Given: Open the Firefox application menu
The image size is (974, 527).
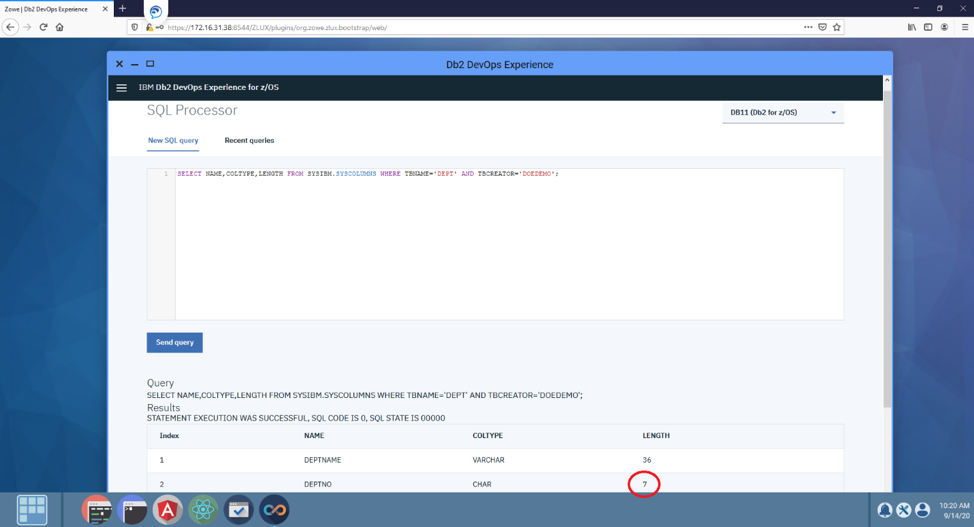Looking at the screenshot, I should tap(965, 27).
